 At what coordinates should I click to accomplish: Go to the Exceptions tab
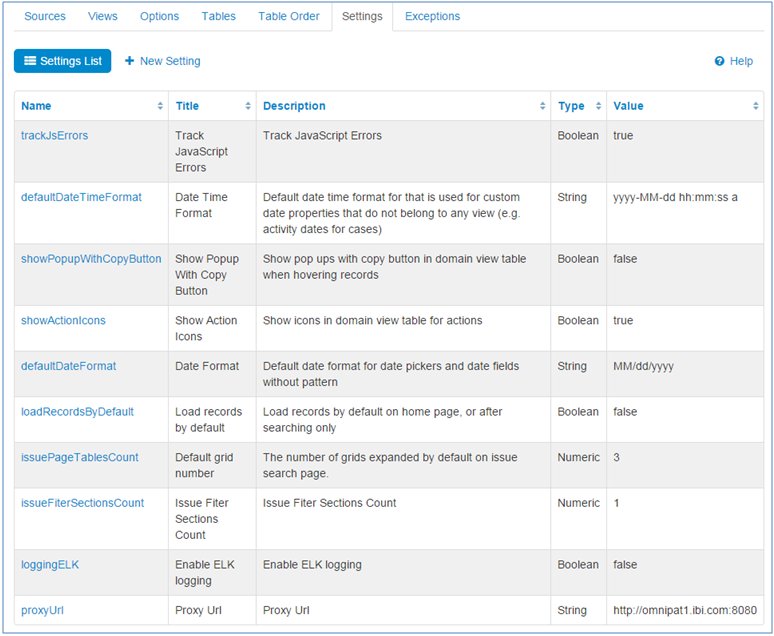[x=432, y=17]
